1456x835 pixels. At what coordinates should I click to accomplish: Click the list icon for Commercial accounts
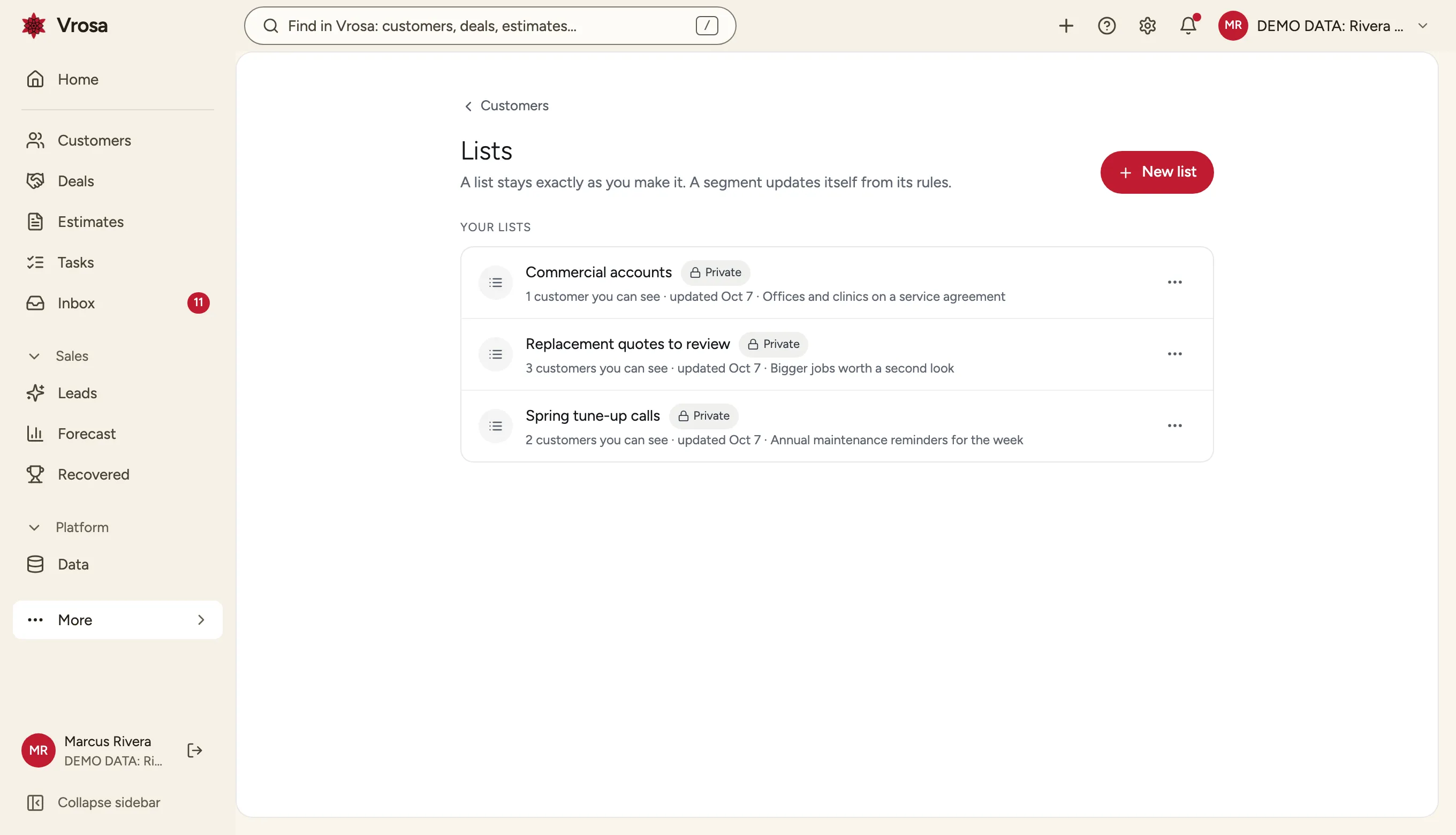tap(496, 283)
